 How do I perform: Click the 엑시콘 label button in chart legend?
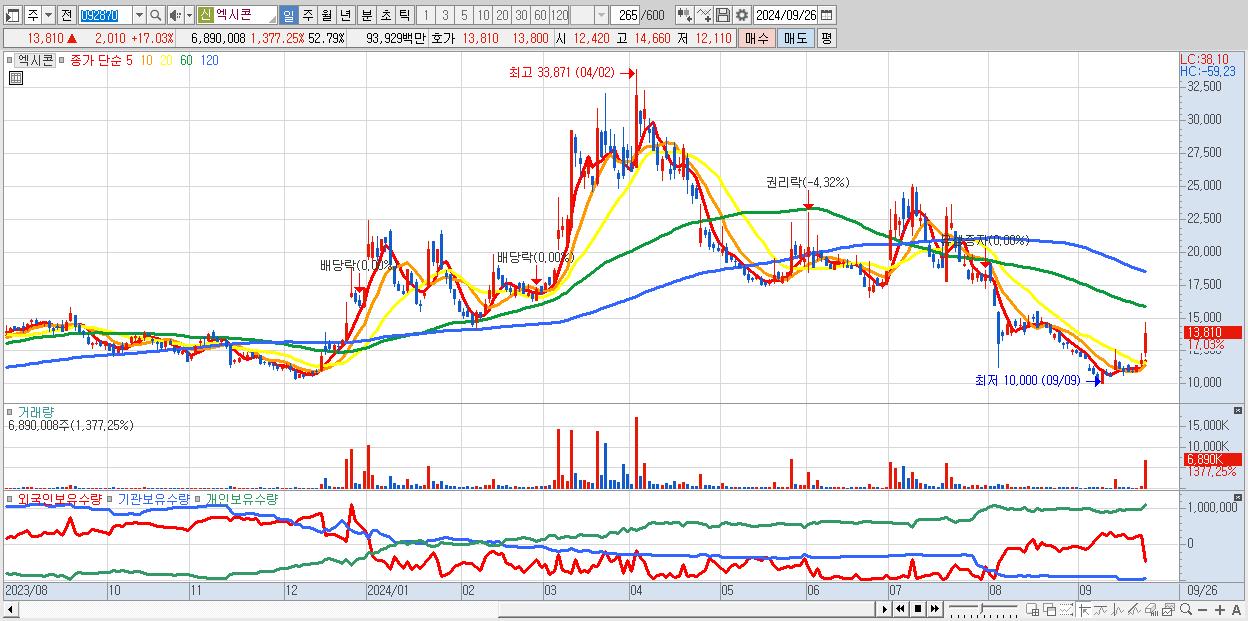(36, 60)
